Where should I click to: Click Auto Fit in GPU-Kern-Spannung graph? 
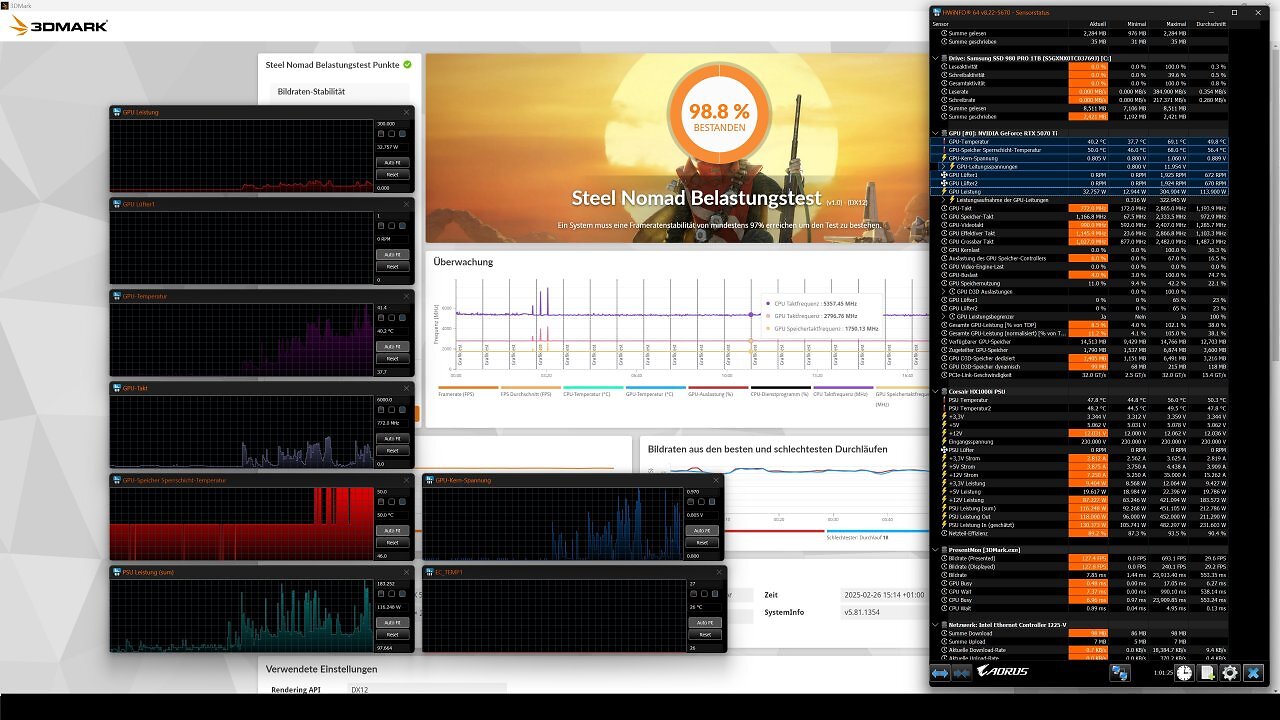pos(704,530)
